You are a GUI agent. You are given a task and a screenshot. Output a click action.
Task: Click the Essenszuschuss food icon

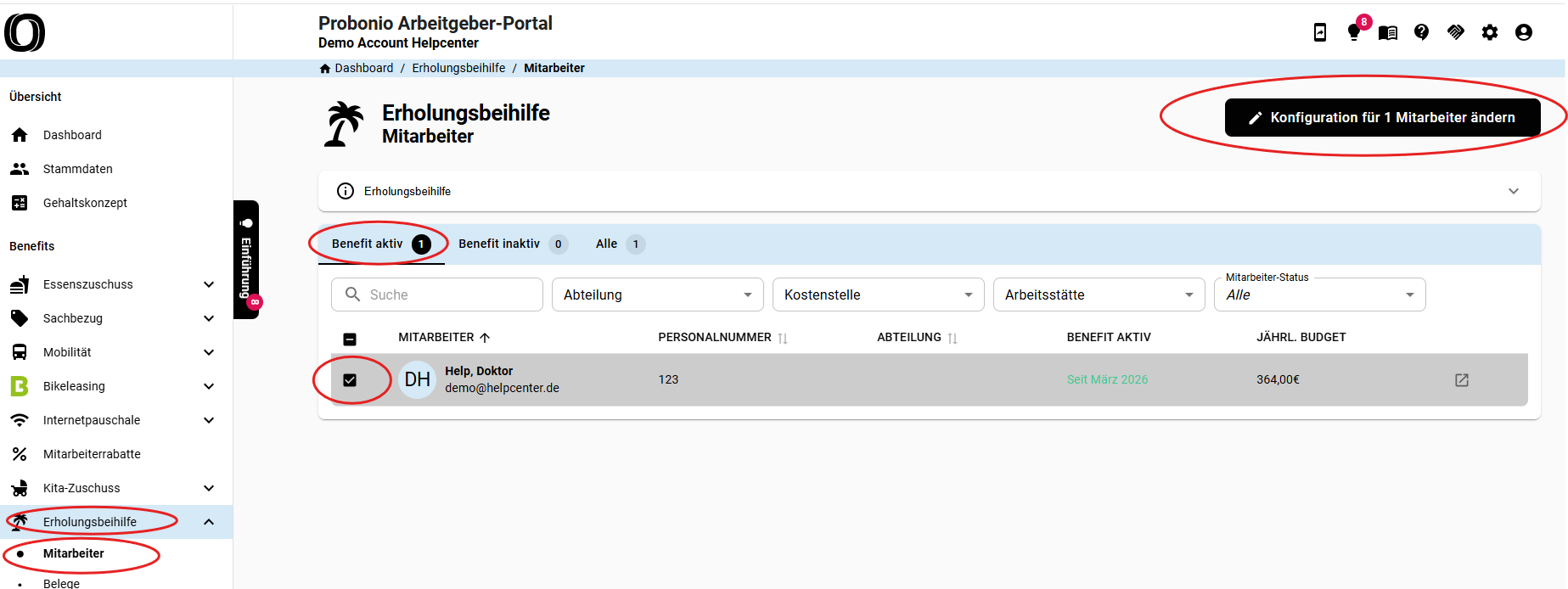[x=20, y=284]
